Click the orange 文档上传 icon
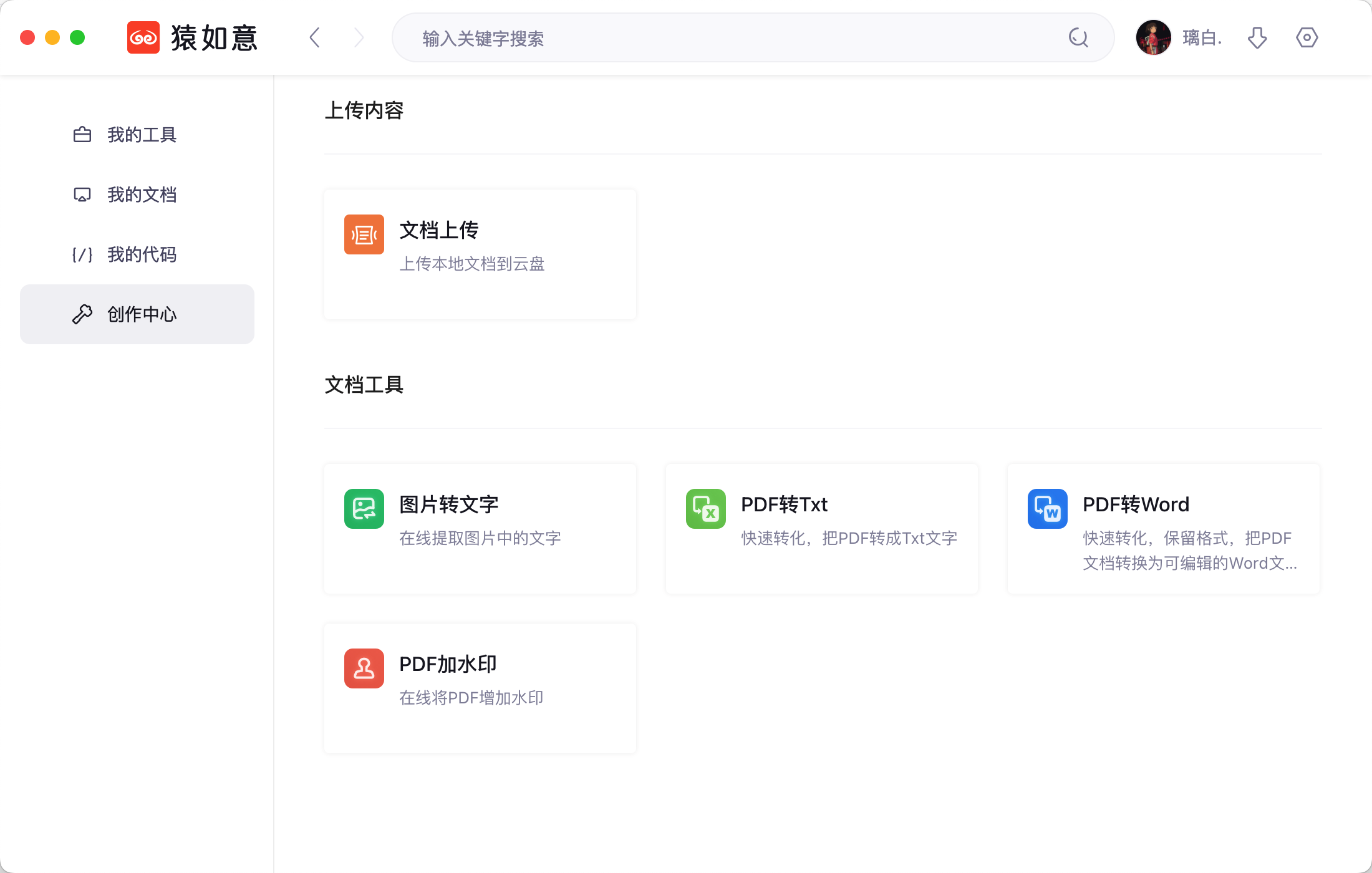The height and width of the screenshot is (873, 1372). pyautogui.click(x=364, y=234)
